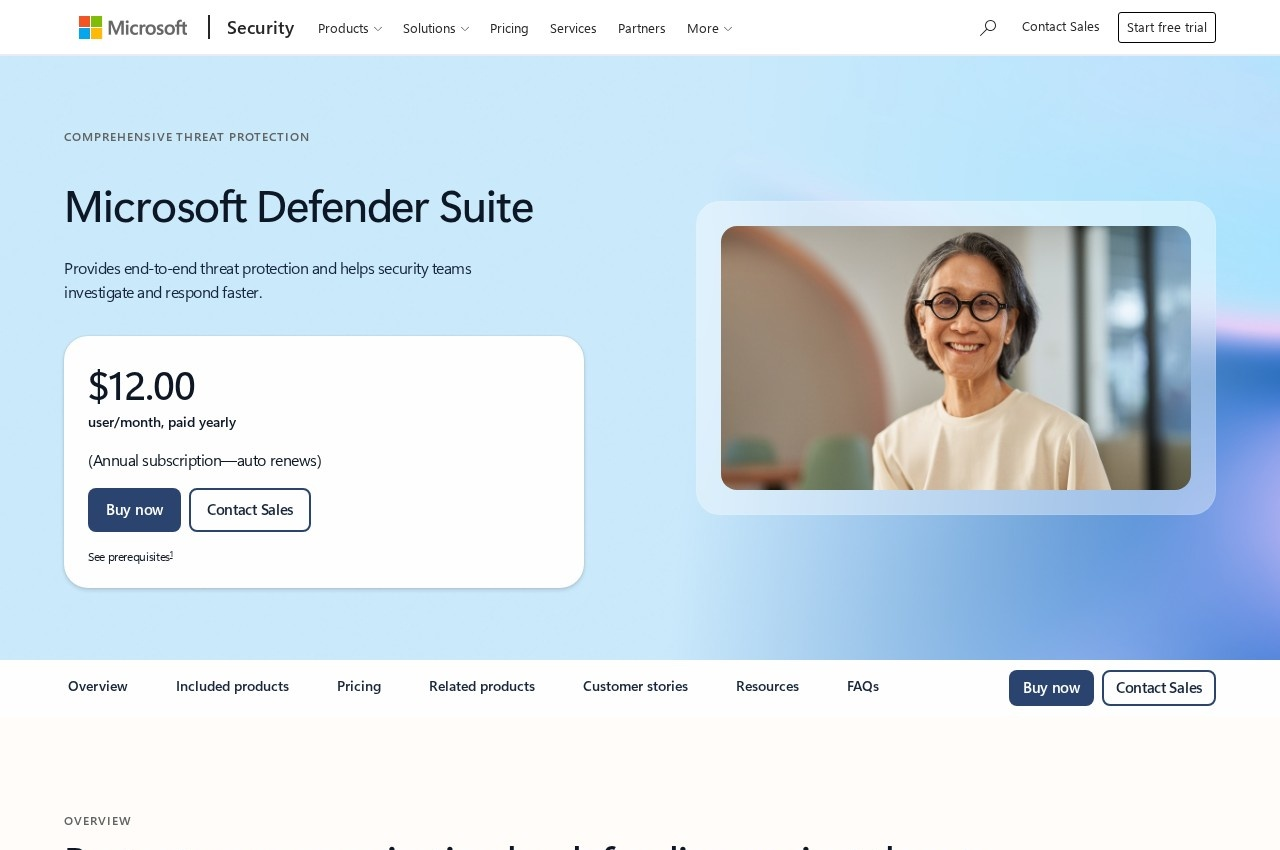Image resolution: width=1280 pixels, height=850 pixels.
Task: Click the Start free trial button
Action: point(1167,28)
